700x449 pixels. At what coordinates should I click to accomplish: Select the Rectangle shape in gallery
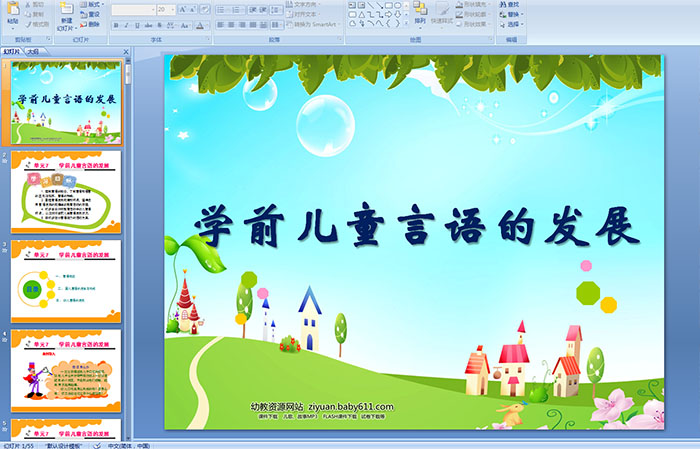389,5
